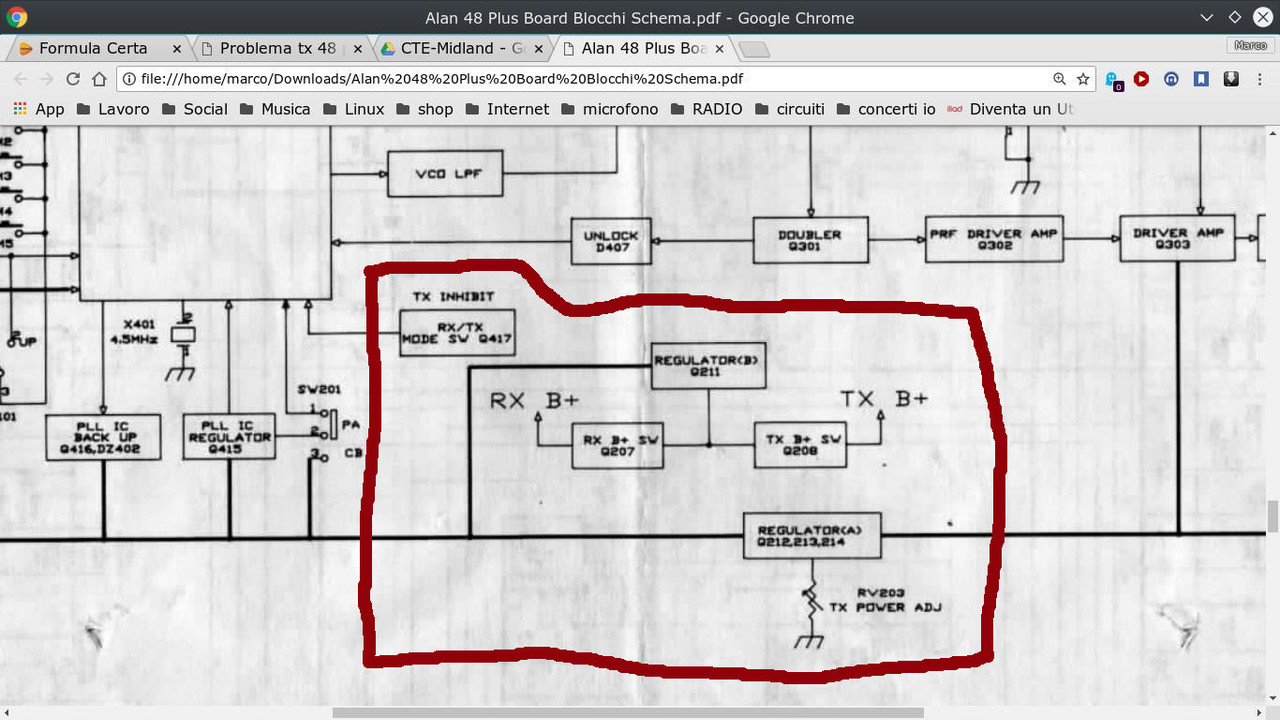The width and height of the screenshot is (1280, 720).
Task: Click the scroll-up arrow on the vertical scrollbar
Action: [1273, 133]
